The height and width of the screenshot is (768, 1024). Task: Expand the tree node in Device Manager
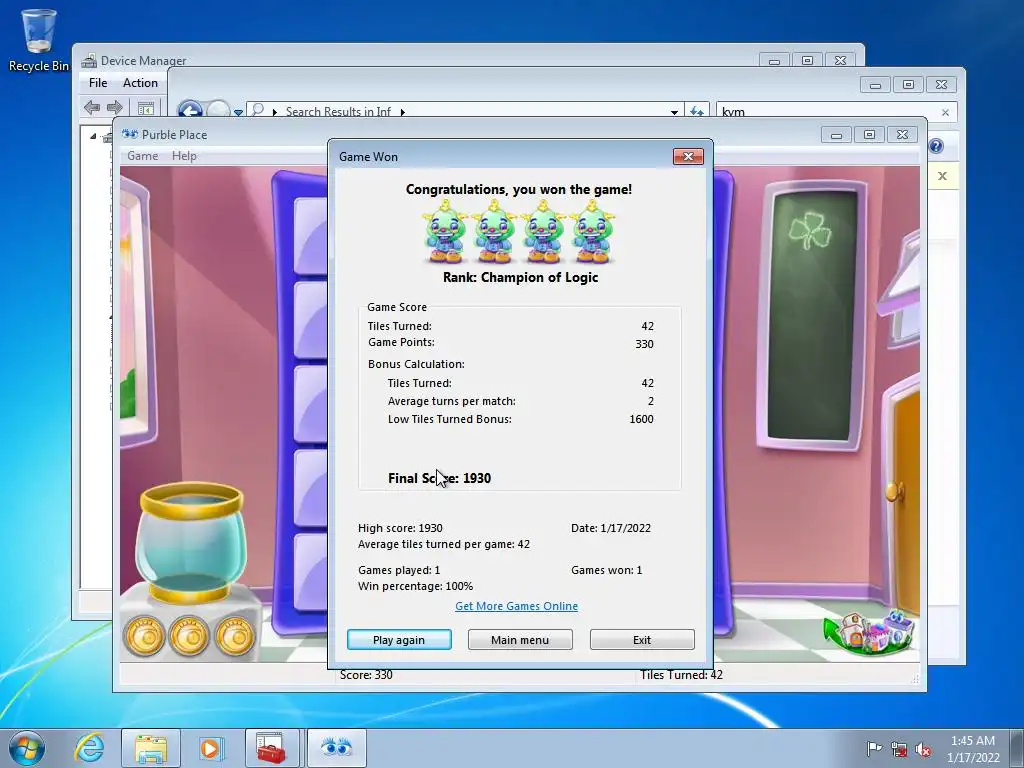click(93, 136)
